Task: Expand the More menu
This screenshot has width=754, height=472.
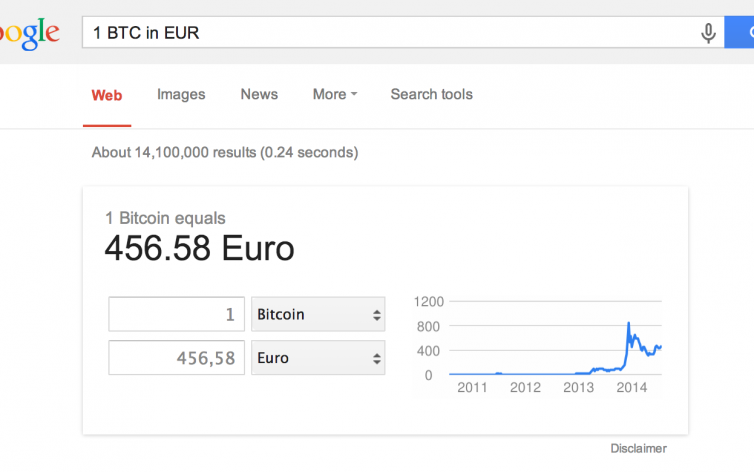Action: tap(335, 95)
